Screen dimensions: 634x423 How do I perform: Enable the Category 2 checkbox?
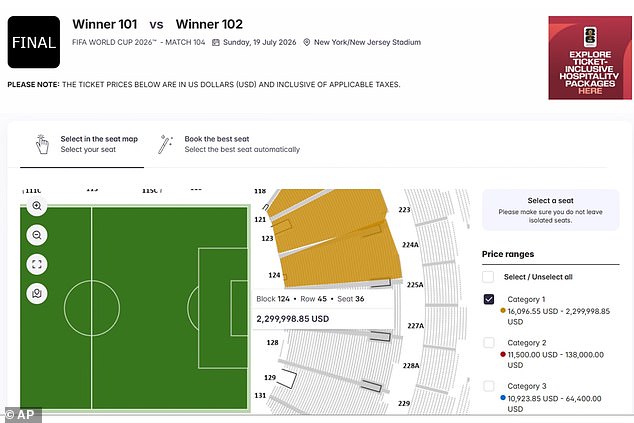(x=488, y=342)
